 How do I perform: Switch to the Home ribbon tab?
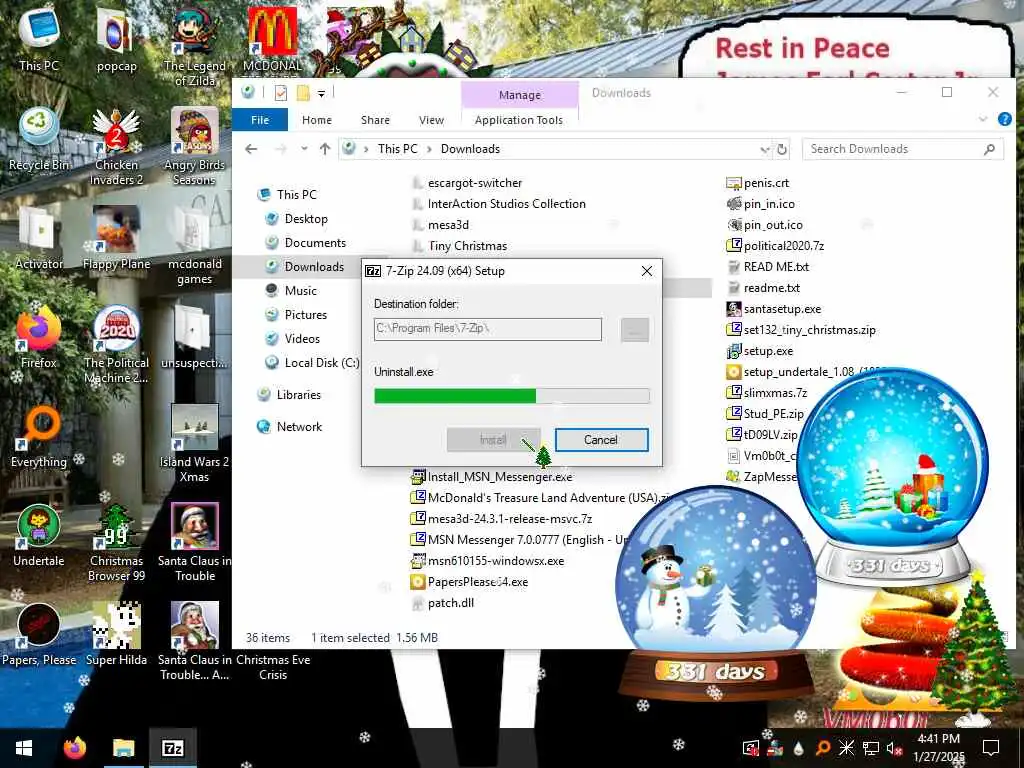[x=317, y=120]
